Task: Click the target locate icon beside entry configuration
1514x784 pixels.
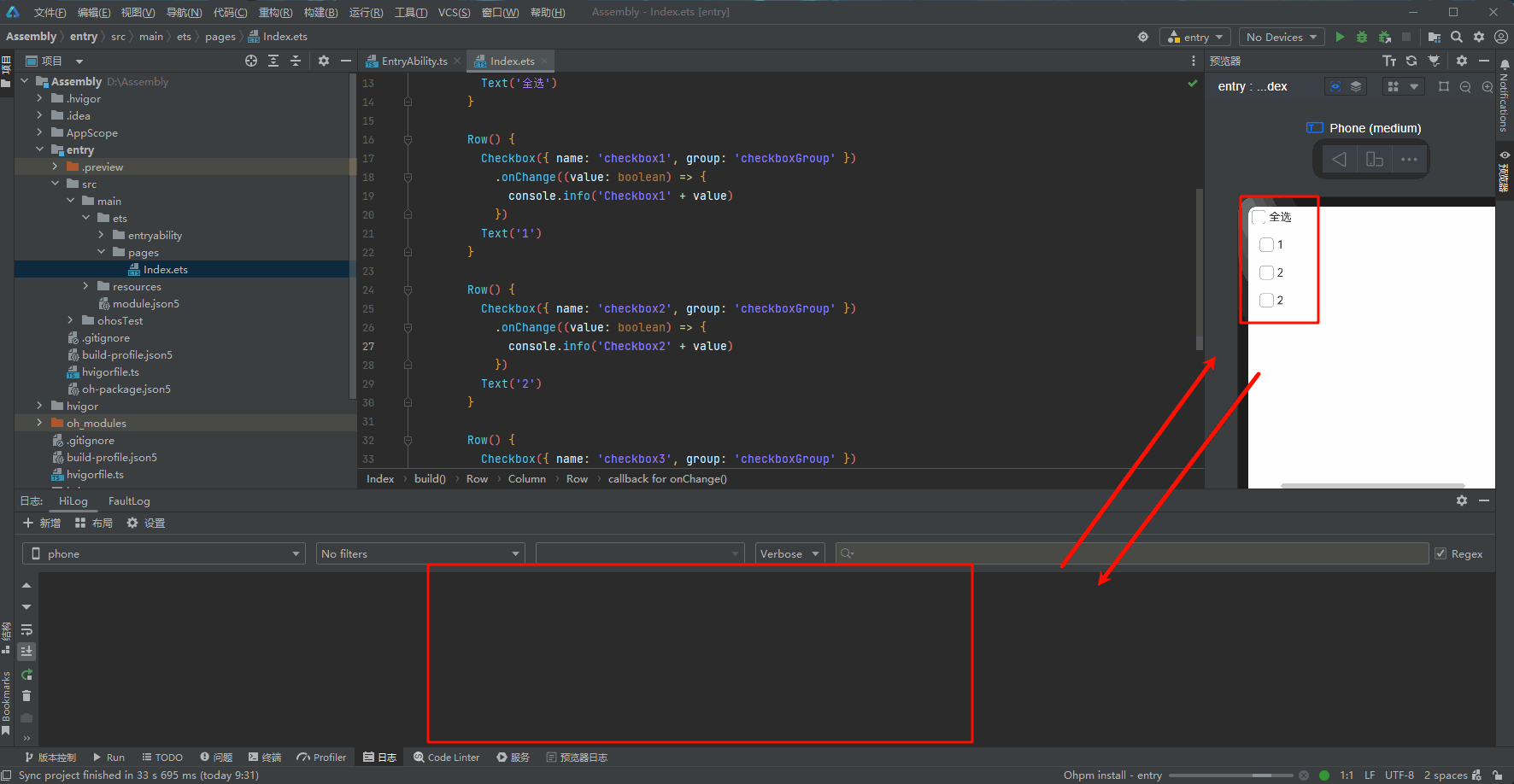Action: tap(1143, 37)
